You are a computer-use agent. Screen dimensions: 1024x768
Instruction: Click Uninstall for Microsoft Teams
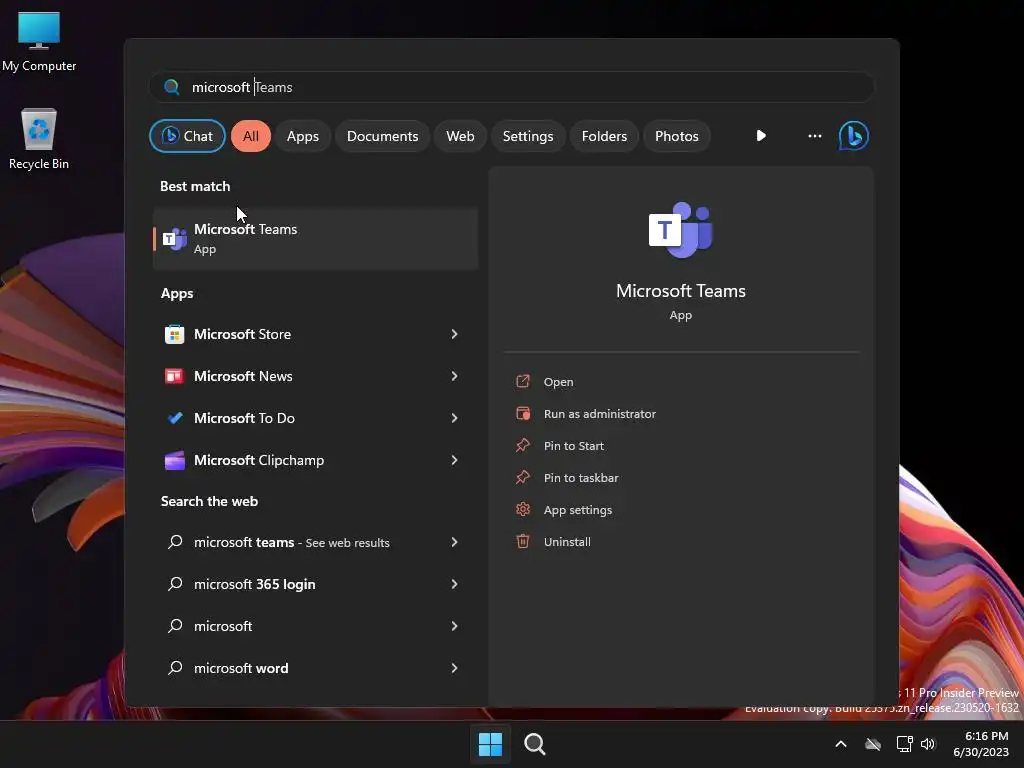coord(567,542)
